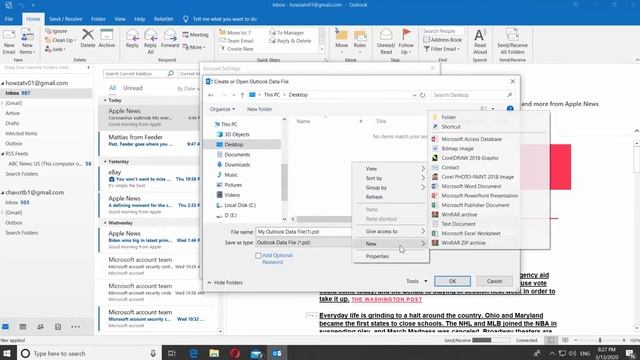Adjust the zoom slider in status bar
This screenshot has width=640, height=360.
[x=600, y=340]
